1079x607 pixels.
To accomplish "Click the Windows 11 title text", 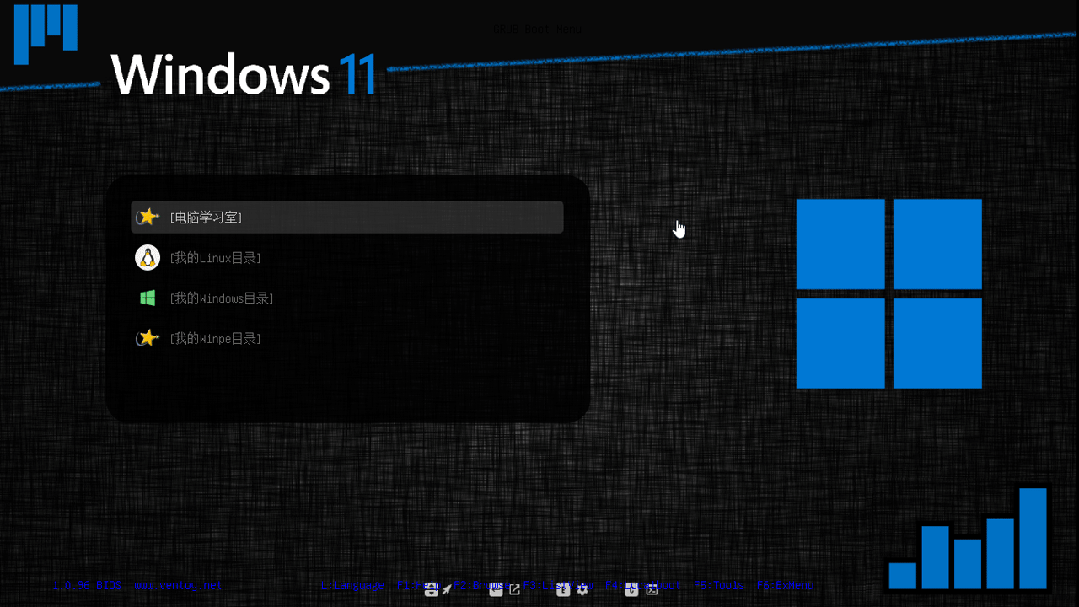I will [244, 74].
